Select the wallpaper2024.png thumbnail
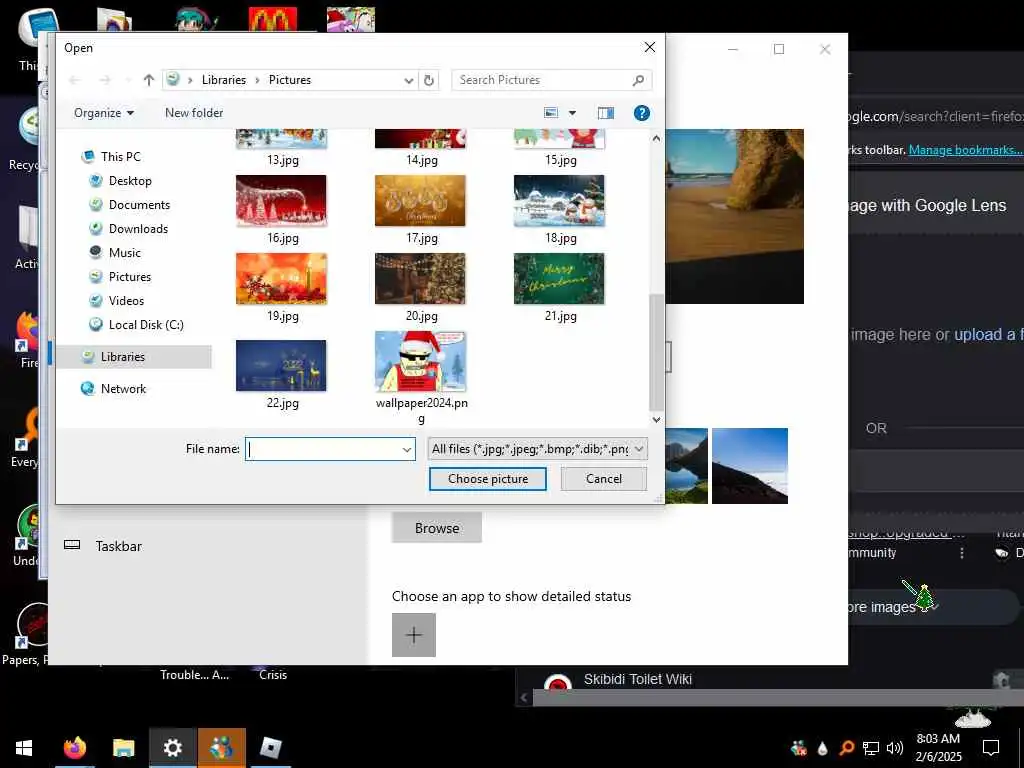This screenshot has height=768, width=1024. pos(421,361)
